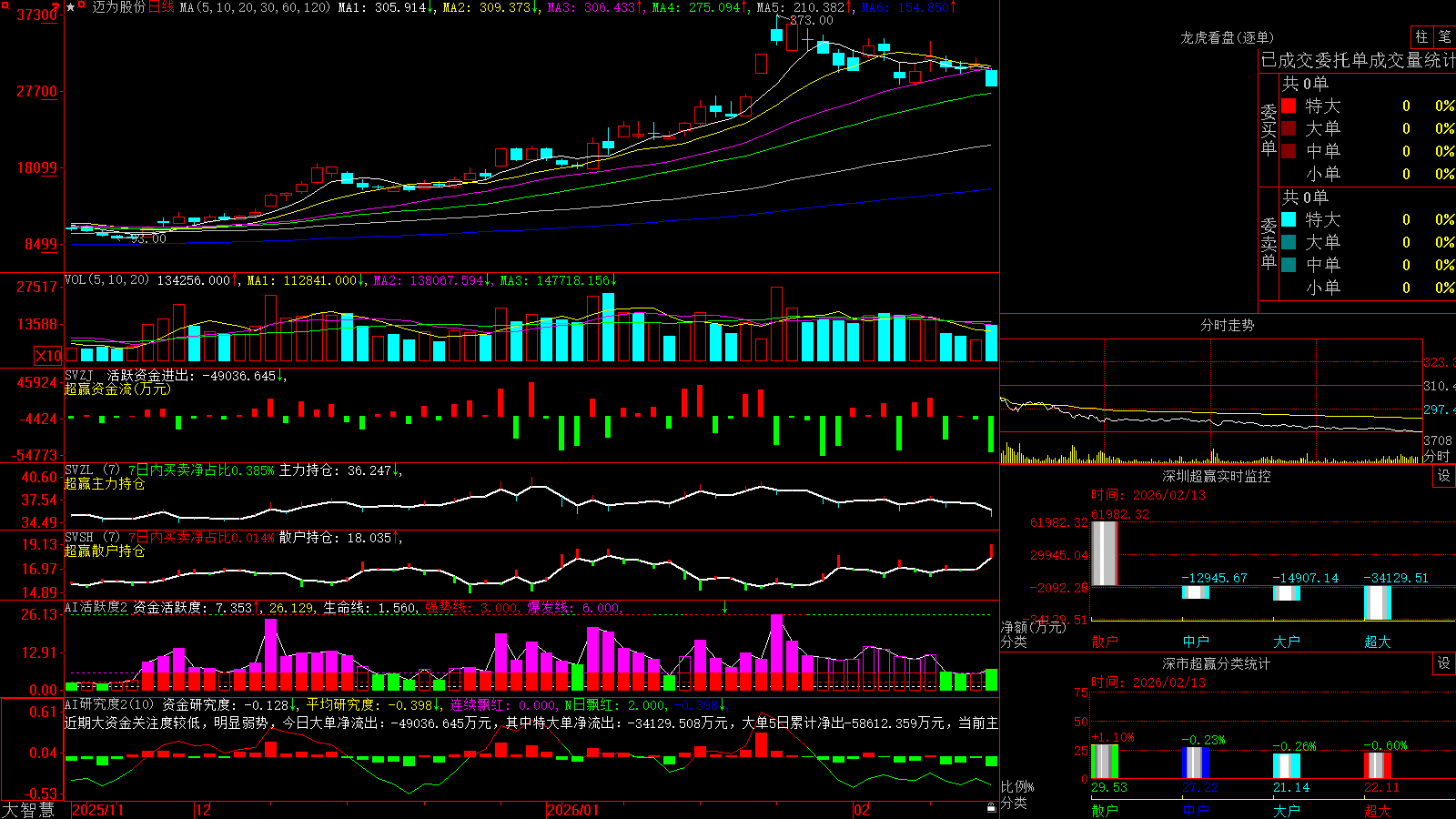
Task: Click the 超大 bar labeled -34129.51
Action: (1378, 602)
